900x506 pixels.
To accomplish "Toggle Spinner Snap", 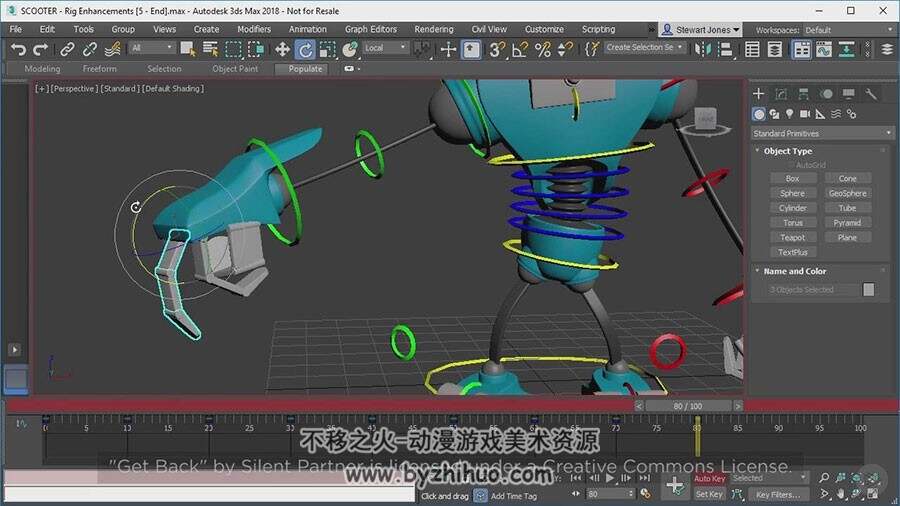I will pyautogui.click(x=565, y=50).
